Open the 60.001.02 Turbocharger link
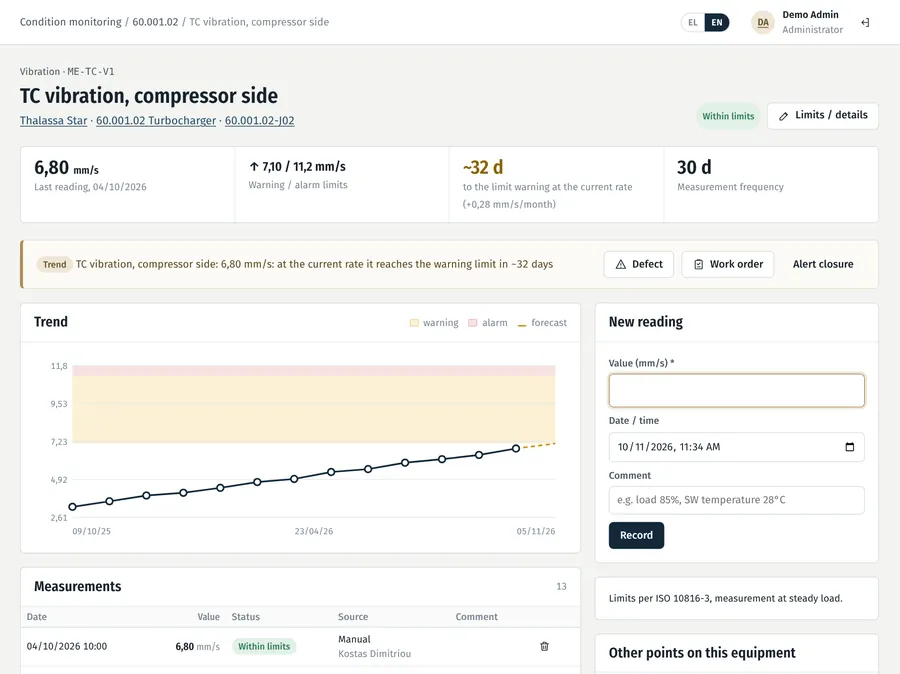Screen dimensions: 900x674 (x=156, y=121)
